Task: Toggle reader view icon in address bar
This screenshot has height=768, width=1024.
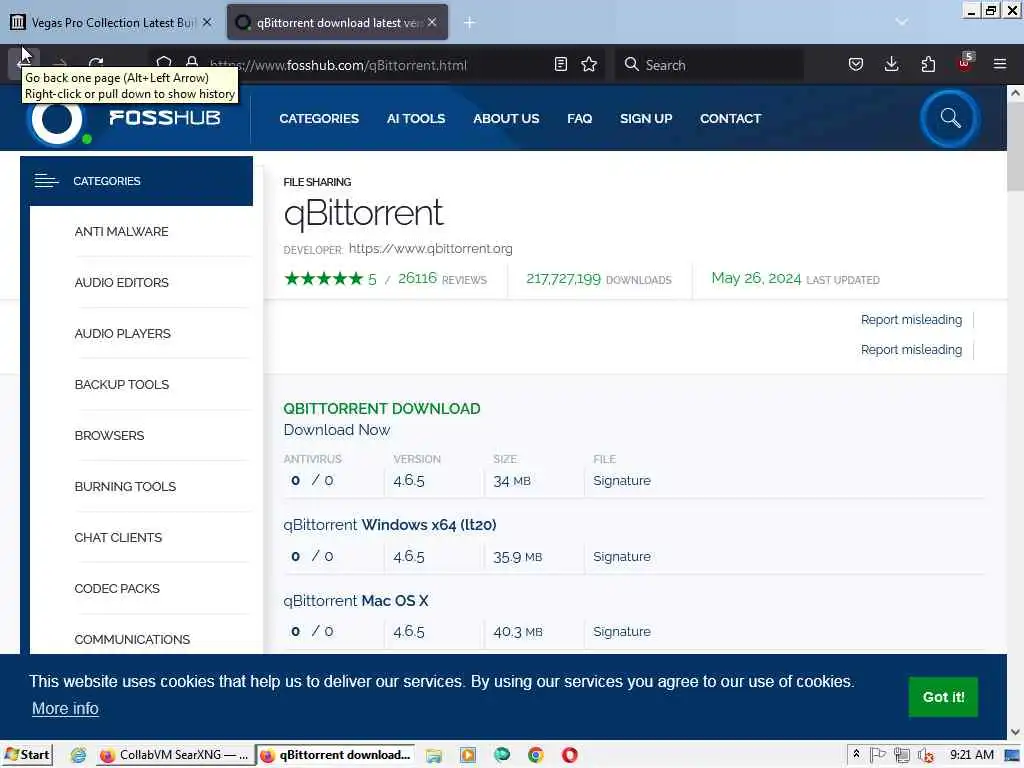Action: point(560,64)
